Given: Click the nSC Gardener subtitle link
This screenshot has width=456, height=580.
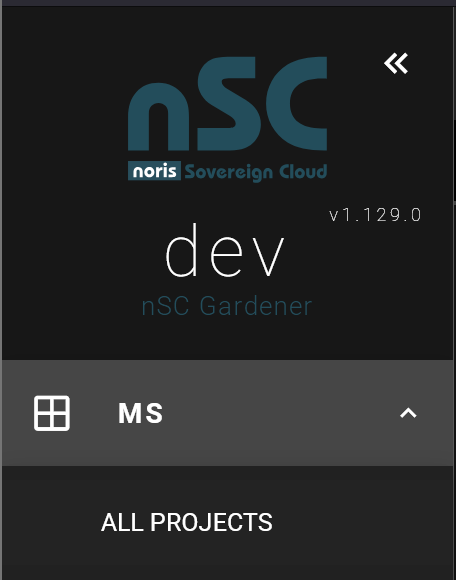Looking at the screenshot, I should coord(227,306).
